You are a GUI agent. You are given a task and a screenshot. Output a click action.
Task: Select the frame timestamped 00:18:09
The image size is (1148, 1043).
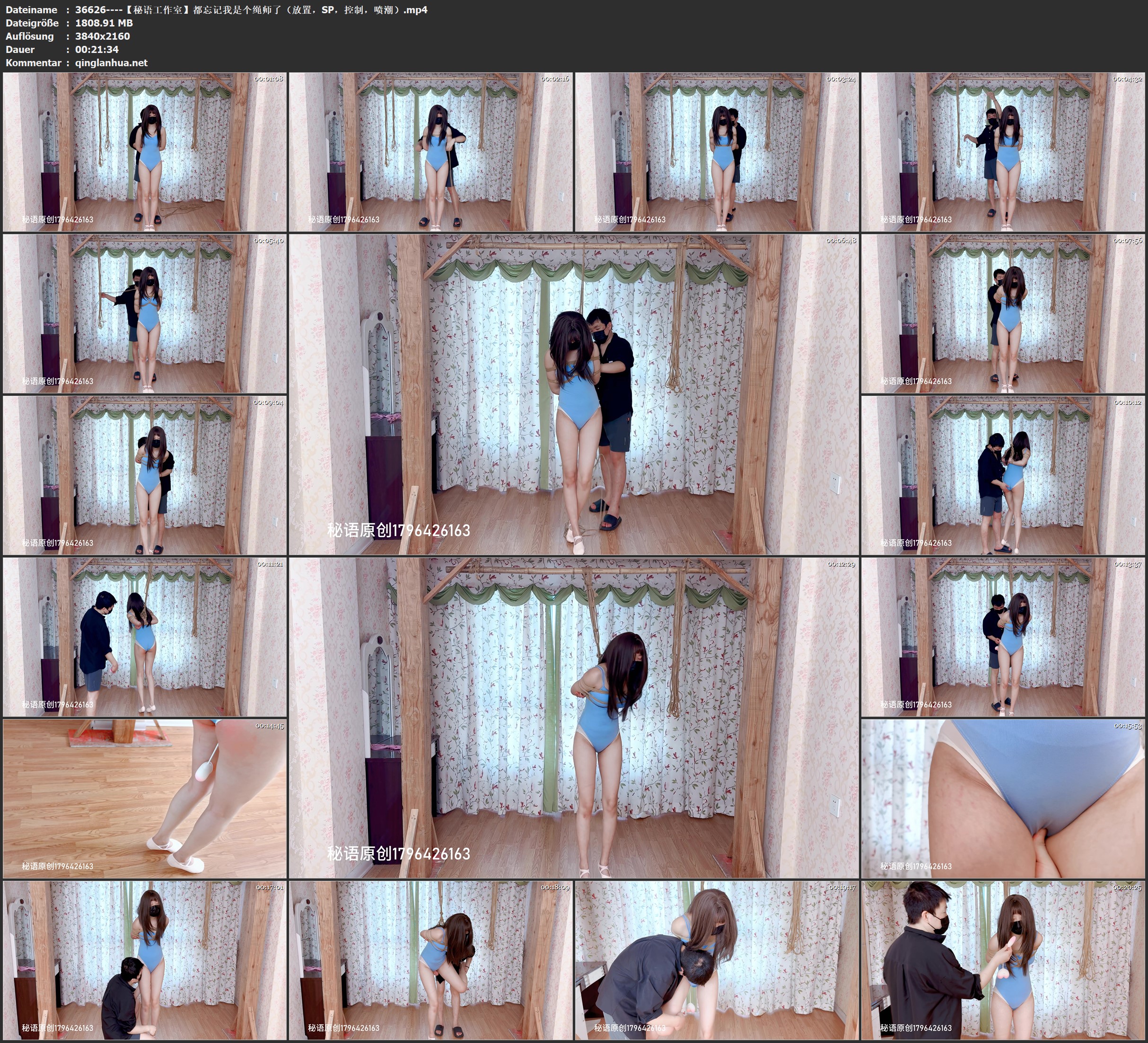430,960
